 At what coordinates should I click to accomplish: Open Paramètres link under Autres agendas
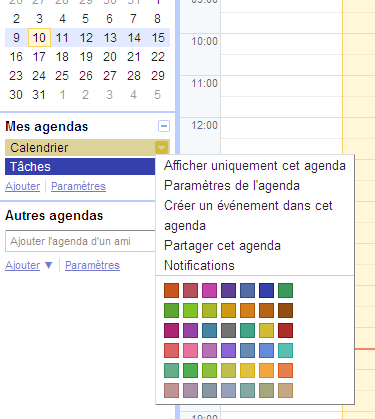[92, 265]
